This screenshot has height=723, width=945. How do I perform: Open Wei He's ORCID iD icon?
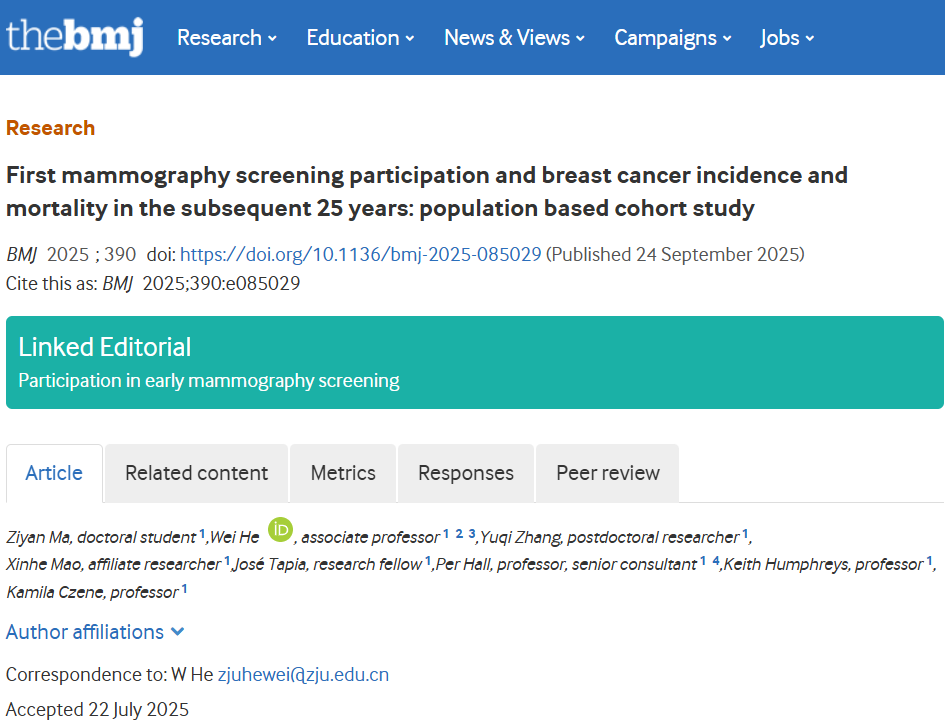click(280, 529)
